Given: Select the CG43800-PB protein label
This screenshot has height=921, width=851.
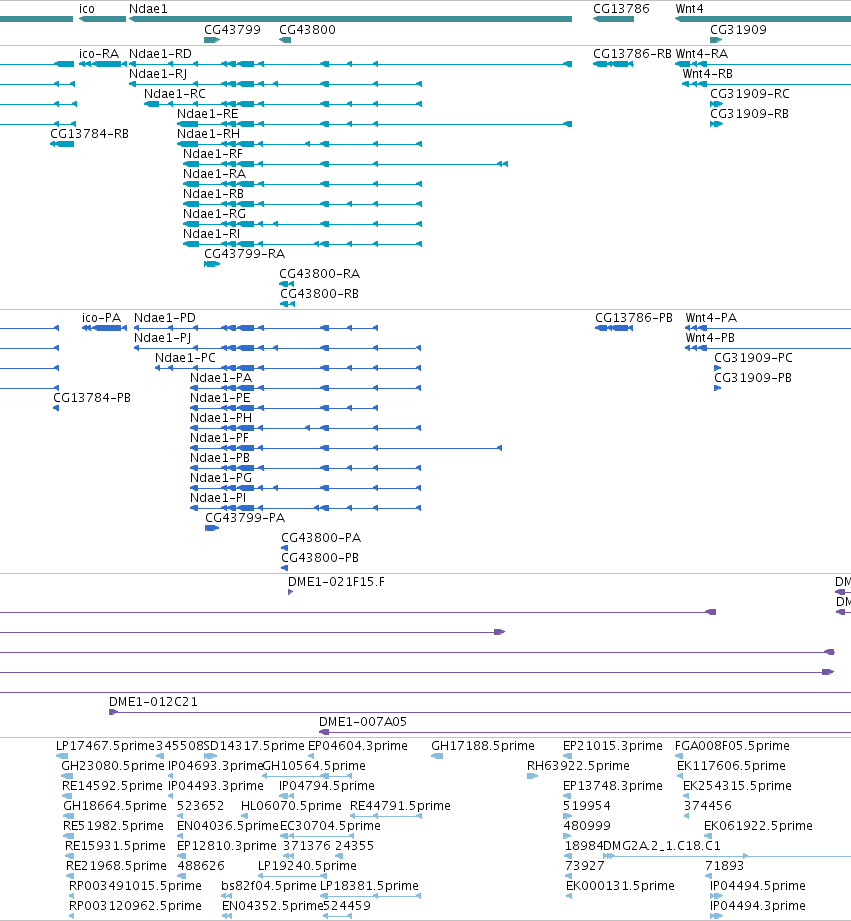Looking at the screenshot, I should click(x=320, y=557).
